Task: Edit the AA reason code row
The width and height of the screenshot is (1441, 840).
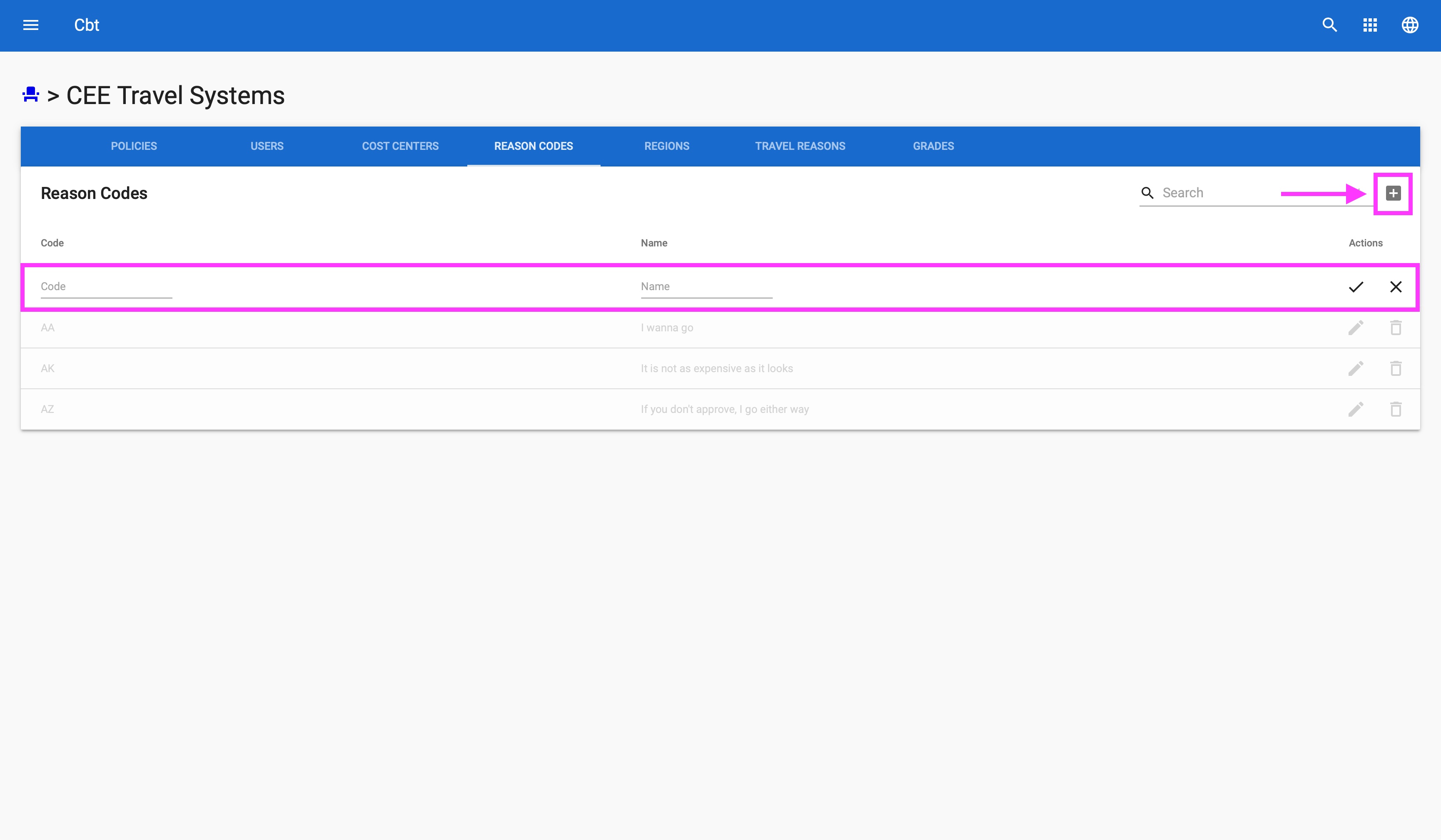Action: [x=1356, y=328]
